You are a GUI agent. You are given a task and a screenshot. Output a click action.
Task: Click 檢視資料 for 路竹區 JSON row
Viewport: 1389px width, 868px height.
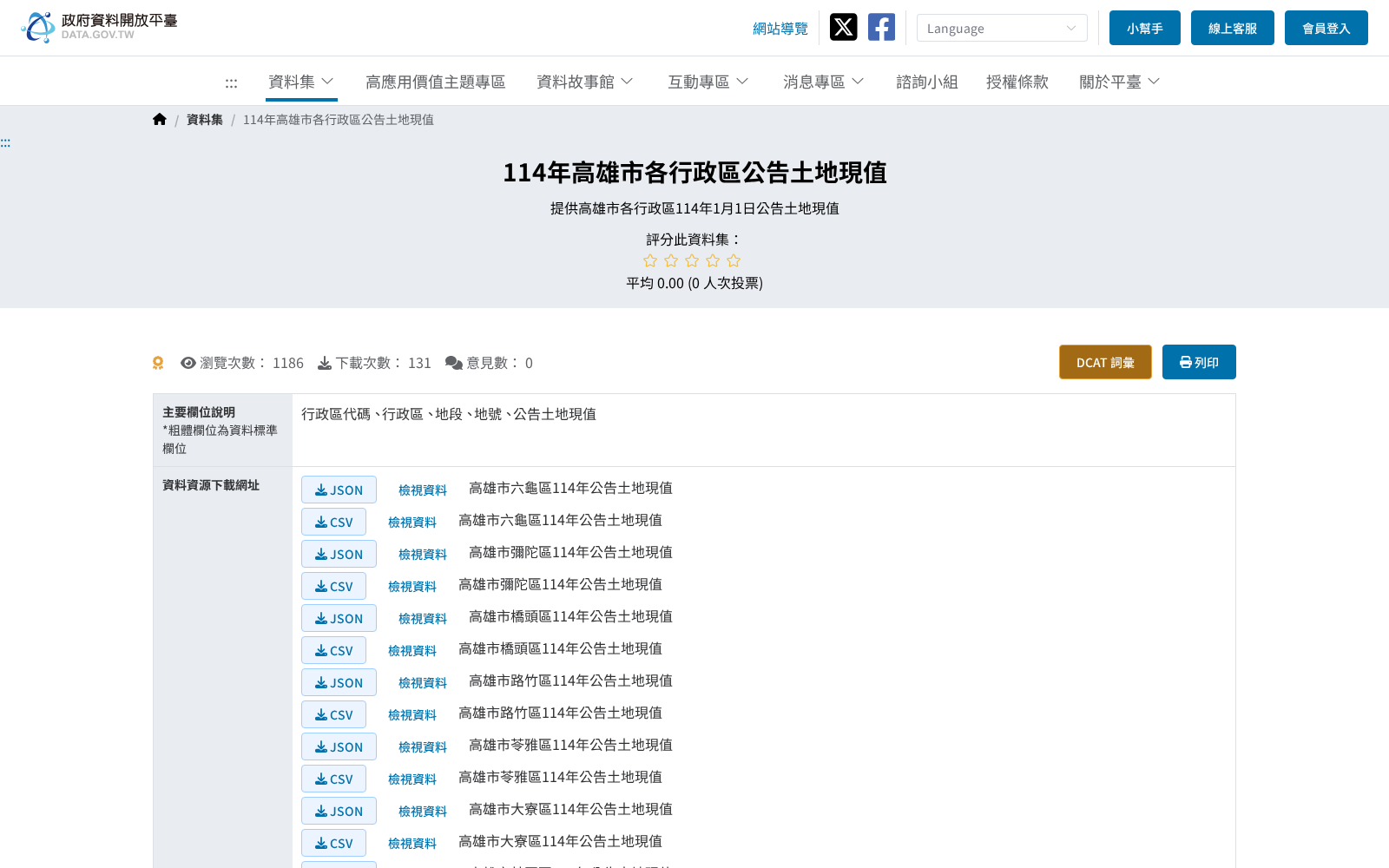pyautogui.click(x=423, y=683)
